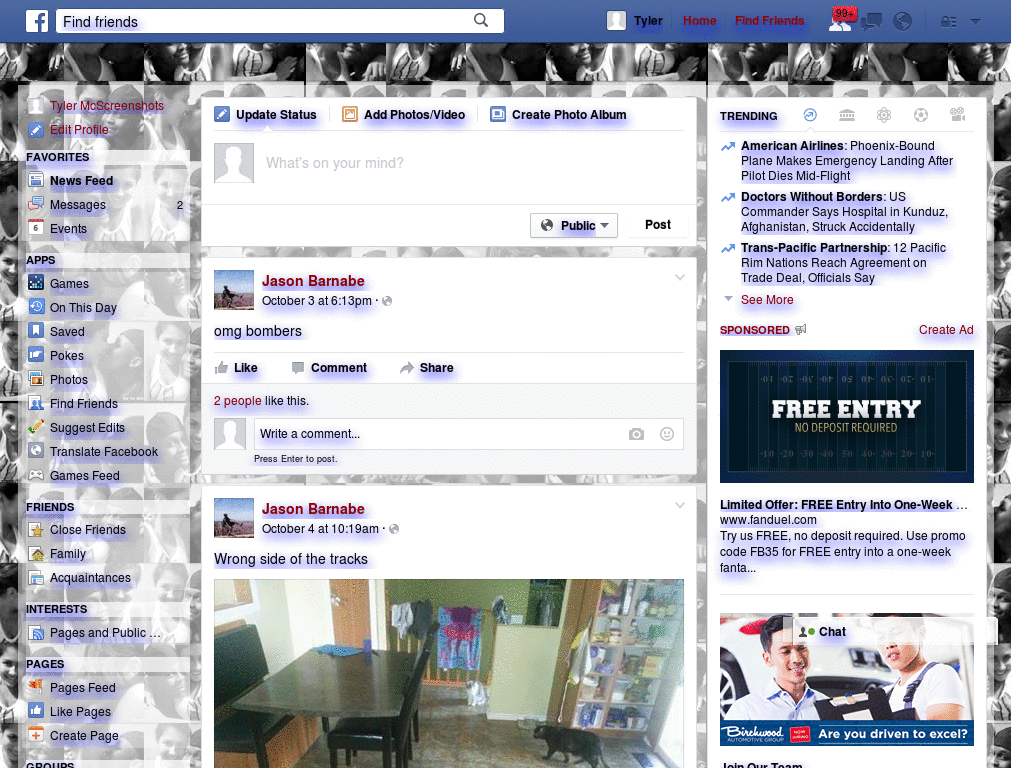
Task: Open the notifications globe icon
Action: (x=903, y=22)
